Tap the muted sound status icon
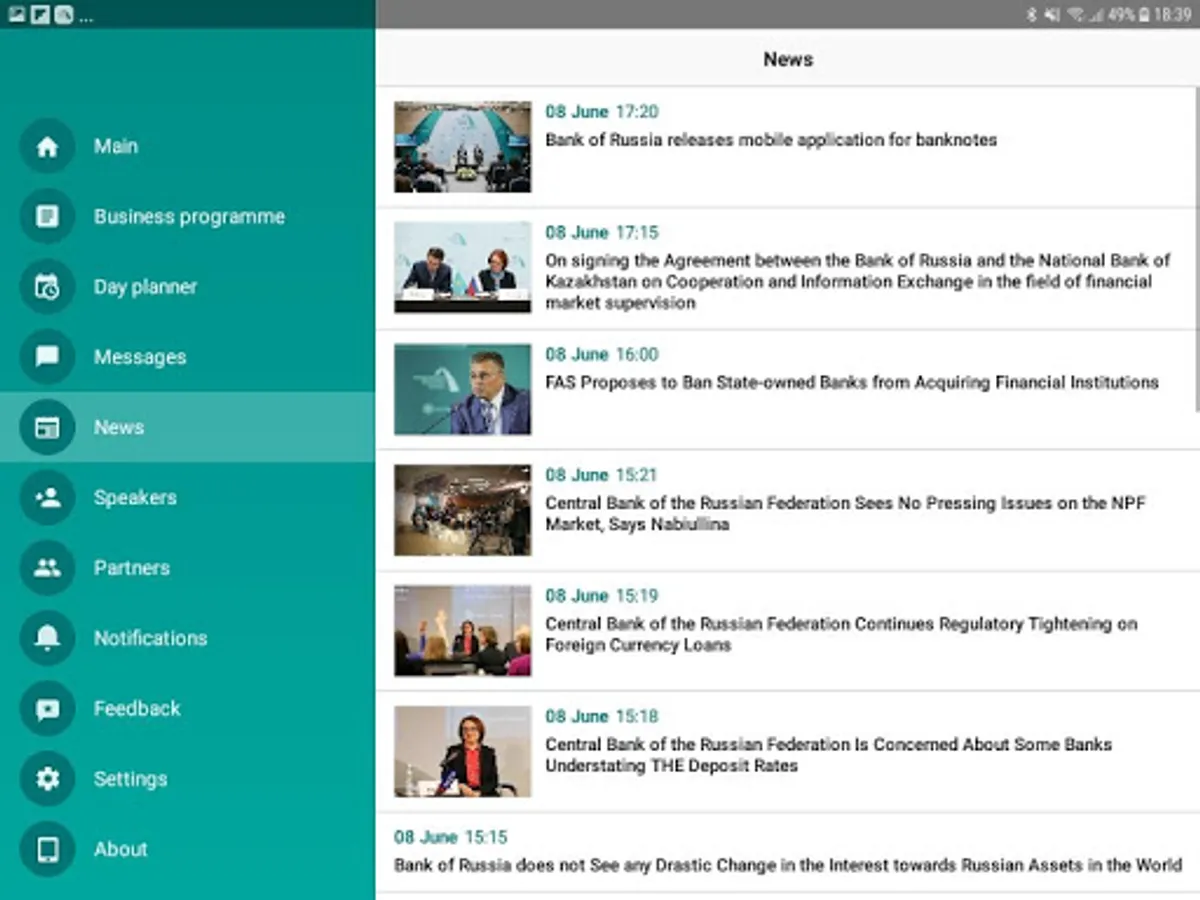This screenshot has width=1200, height=900. click(x=1052, y=14)
